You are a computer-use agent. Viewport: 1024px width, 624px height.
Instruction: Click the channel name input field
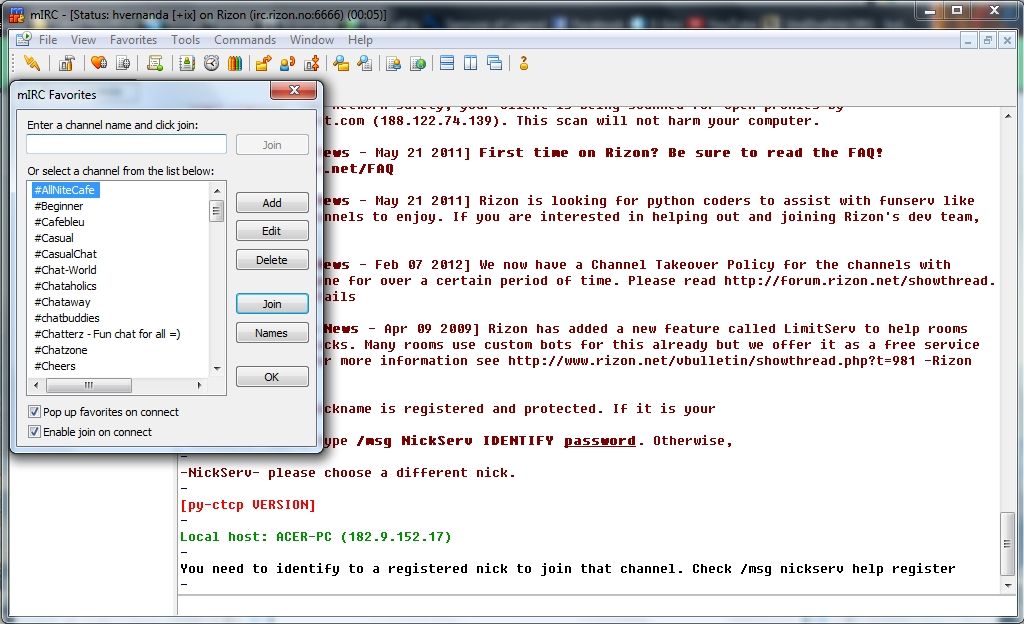pos(127,145)
